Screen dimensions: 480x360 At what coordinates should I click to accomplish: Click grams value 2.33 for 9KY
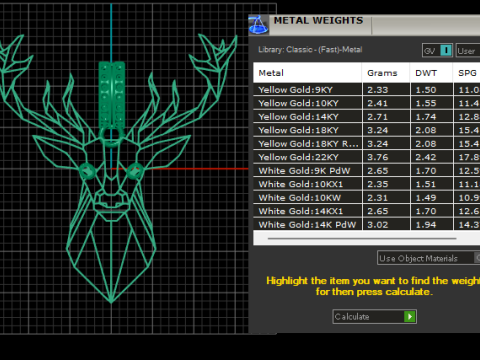378,90
